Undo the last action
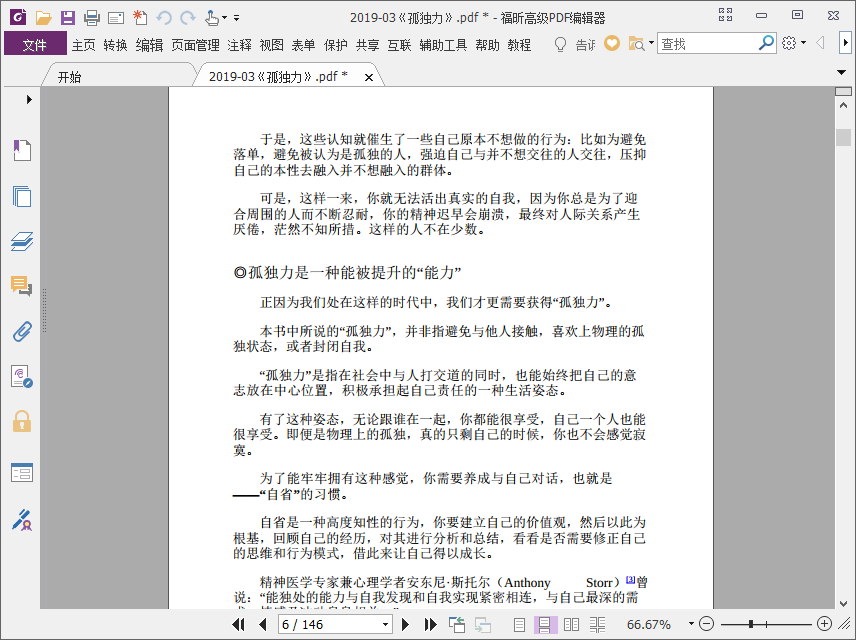The width and height of the screenshot is (856, 640). tap(164, 18)
